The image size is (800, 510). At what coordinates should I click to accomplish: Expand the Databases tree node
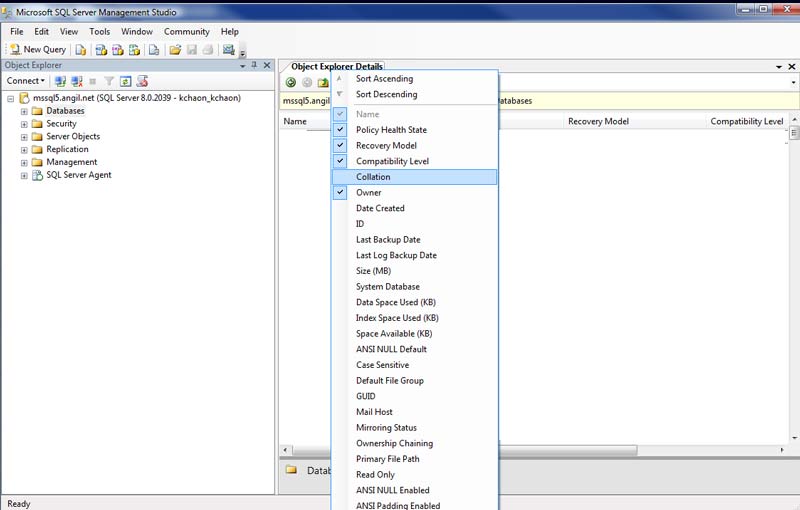click(24, 111)
